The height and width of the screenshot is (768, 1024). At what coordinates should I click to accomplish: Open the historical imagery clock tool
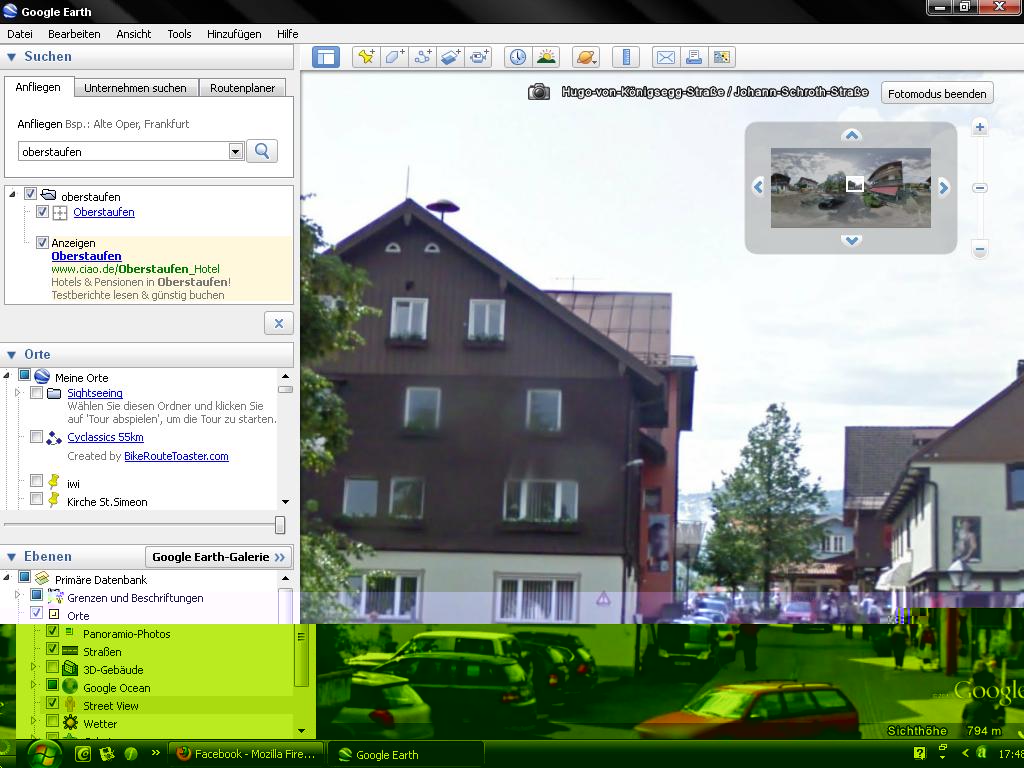517,57
